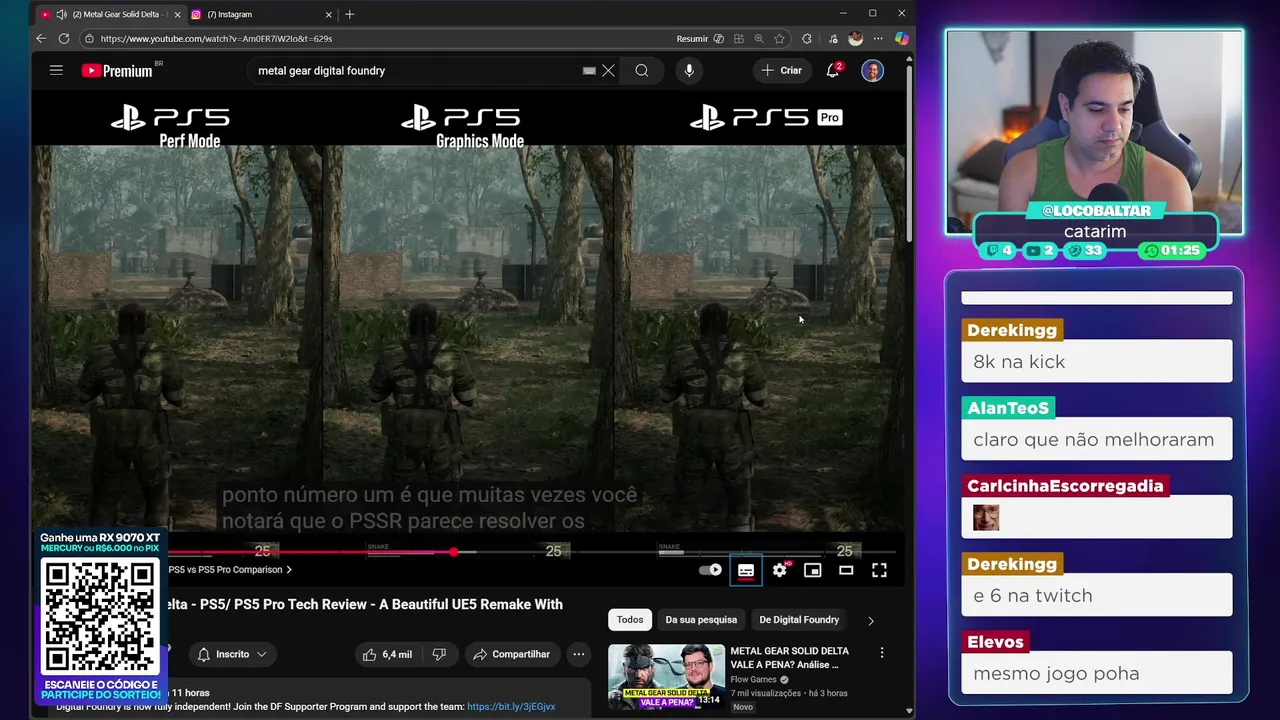Expand the Inscrito subscription dropdown

point(233,654)
